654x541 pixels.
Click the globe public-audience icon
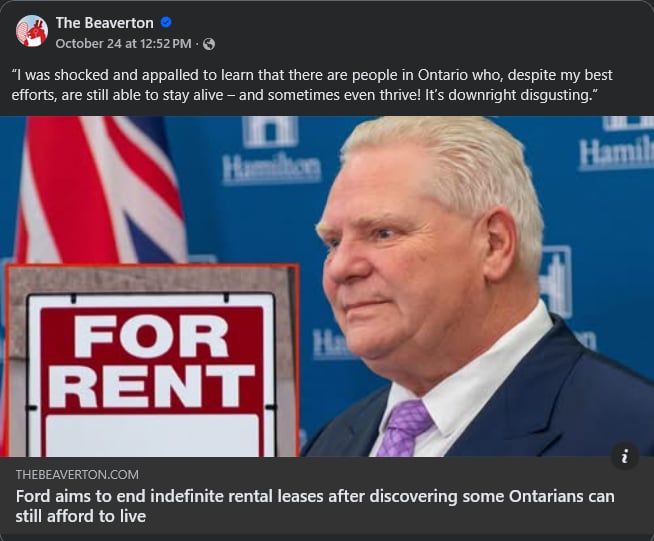click(209, 44)
